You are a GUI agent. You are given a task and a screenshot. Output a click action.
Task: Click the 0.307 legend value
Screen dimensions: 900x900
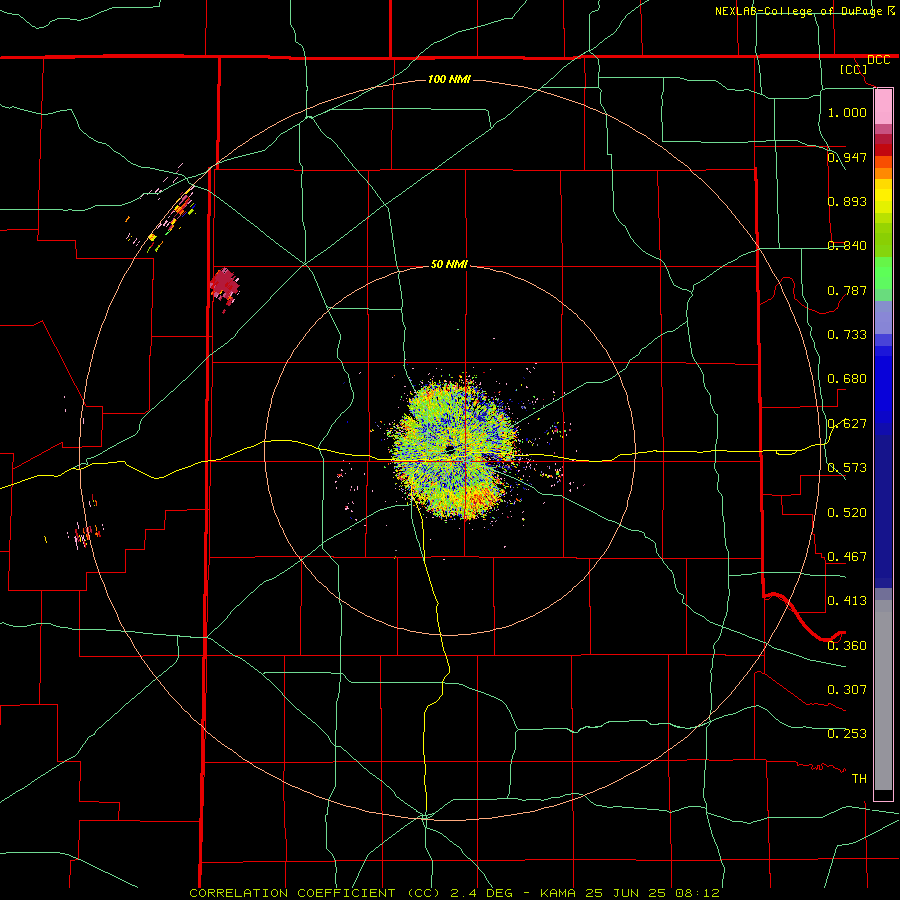pyautogui.click(x=847, y=689)
